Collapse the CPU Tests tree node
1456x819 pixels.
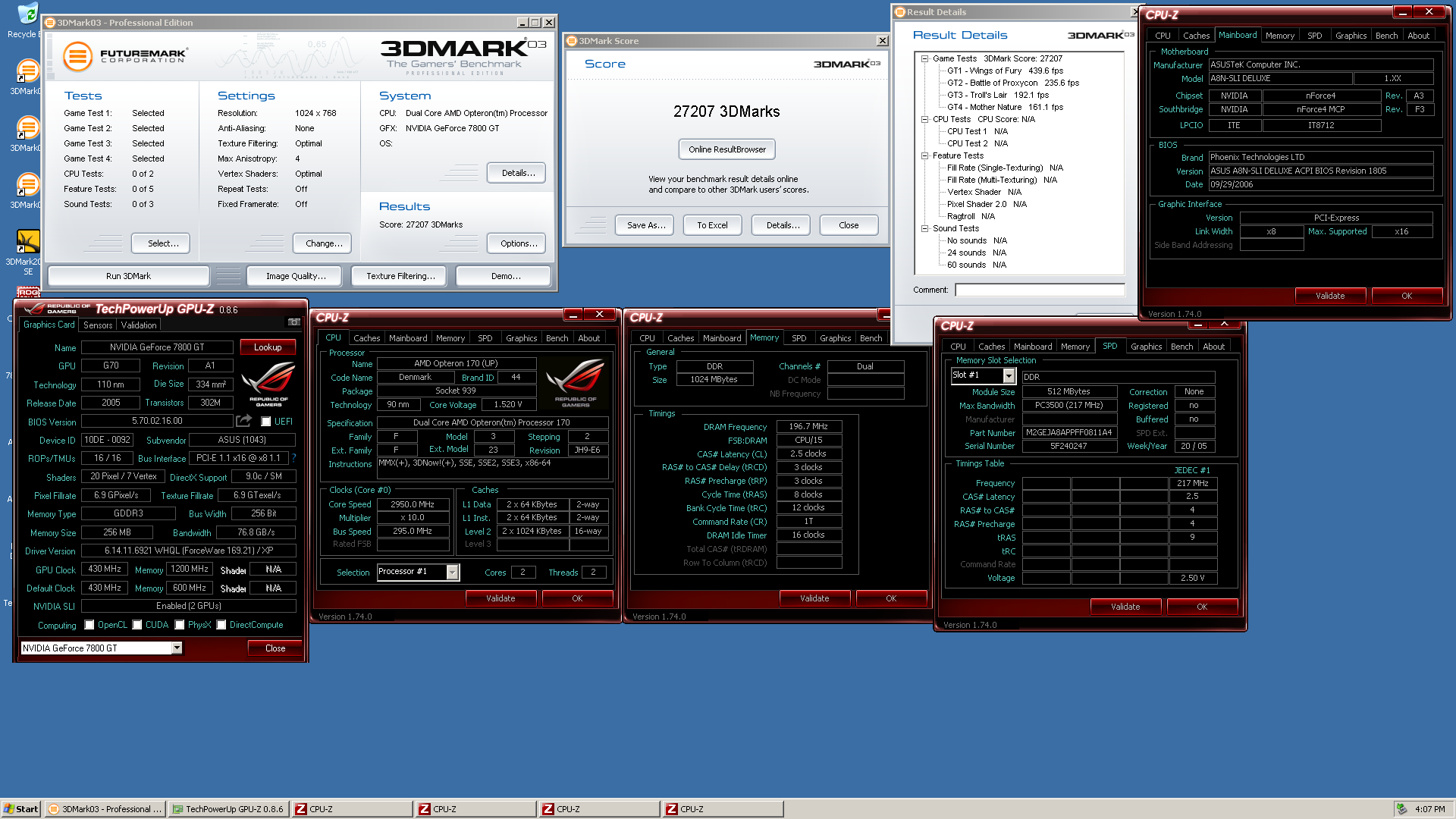coord(925,119)
